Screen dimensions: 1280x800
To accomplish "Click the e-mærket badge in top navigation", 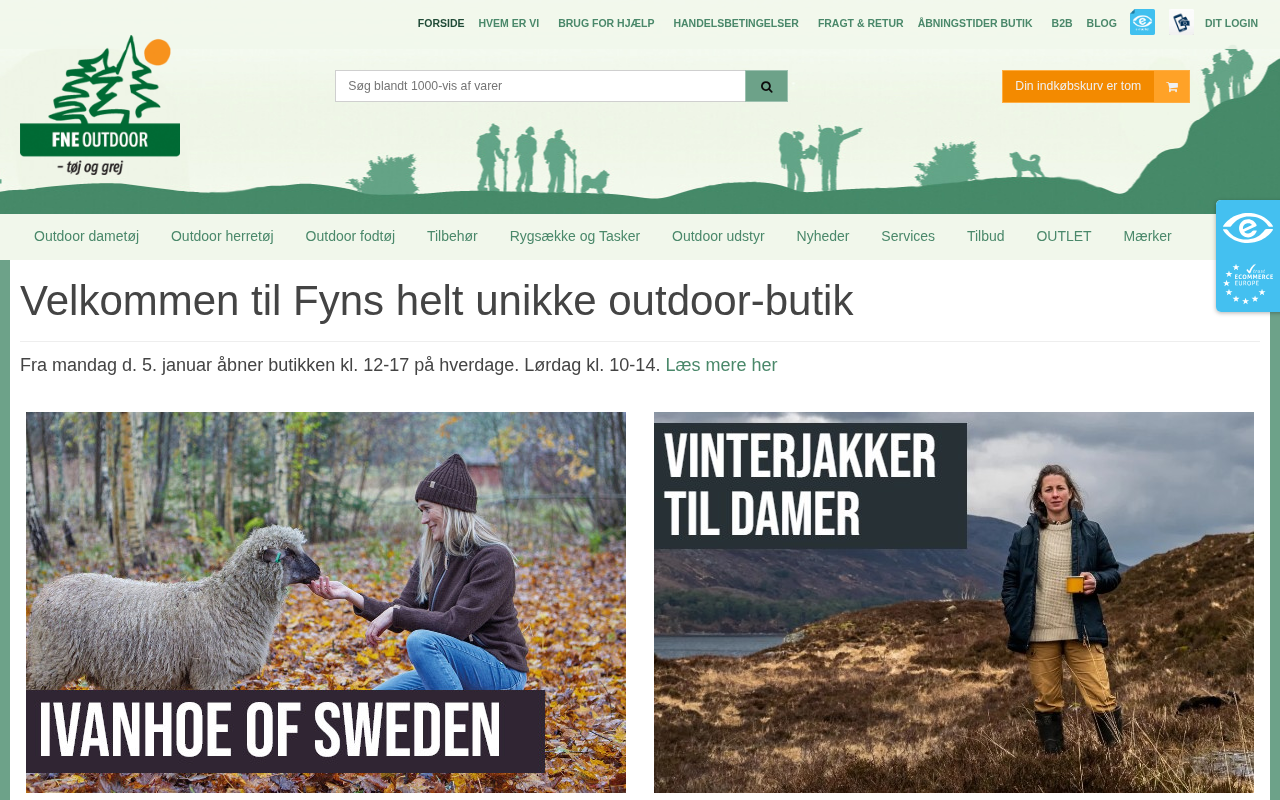I will [x=1142, y=22].
